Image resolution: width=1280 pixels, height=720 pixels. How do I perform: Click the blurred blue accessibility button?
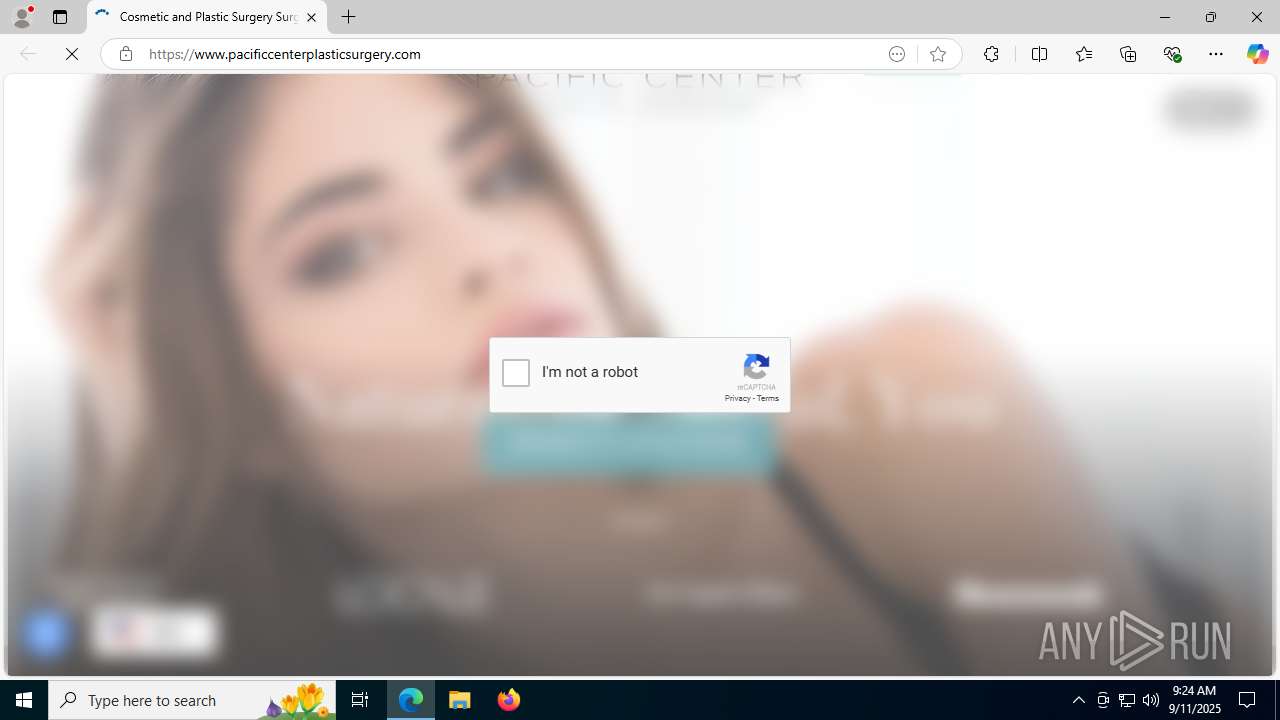46,633
